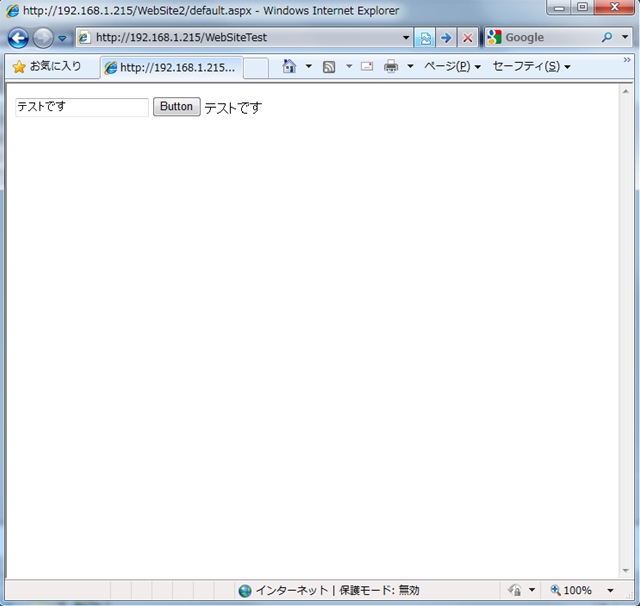This screenshot has height=606, width=640.
Task: Click the テストです label text
Action: click(233, 108)
